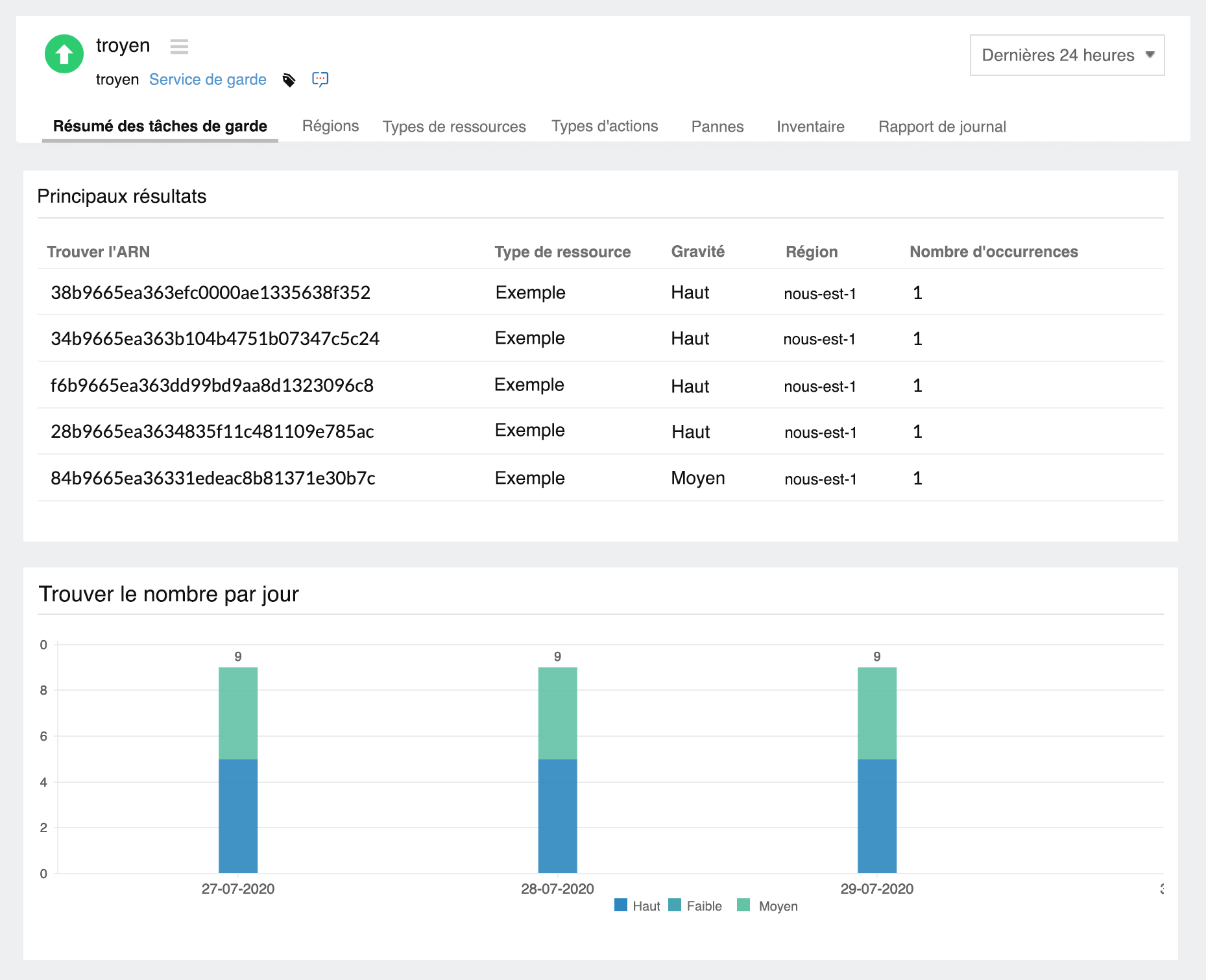The width and height of the screenshot is (1206, 980).
Task: Click the tag icon next to Service de garde
Action: click(289, 80)
